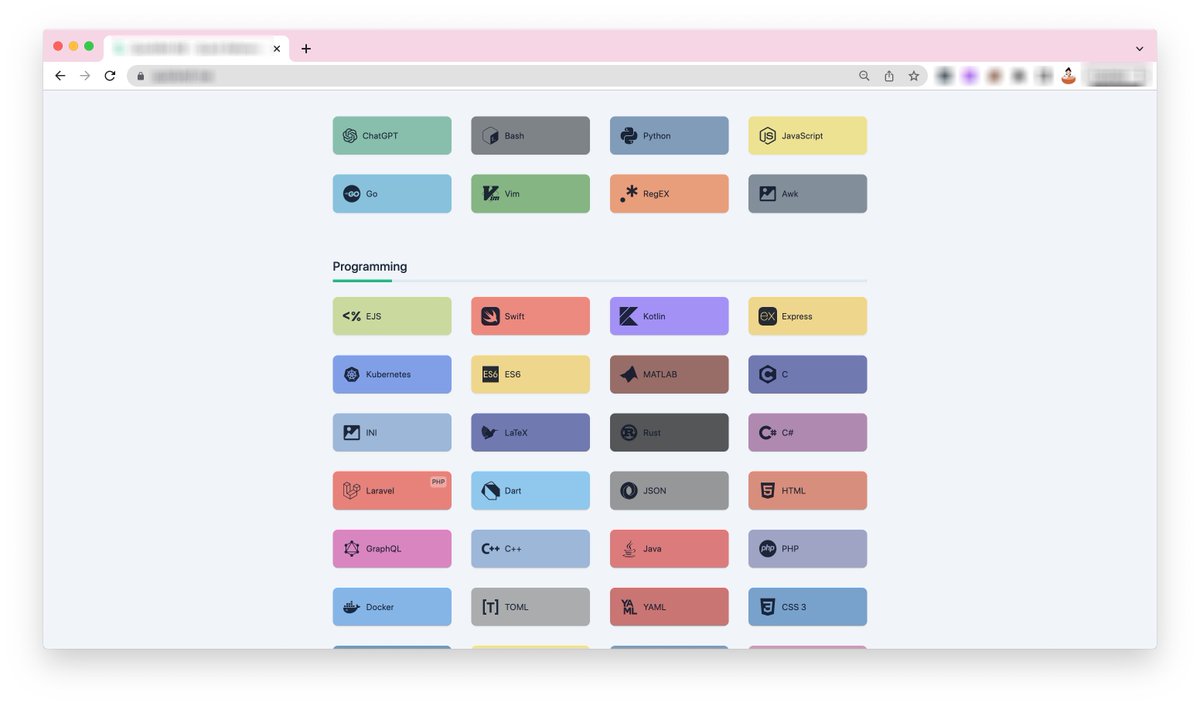Click the JavaScript JS hexagon icon
This screenshot has width=1200, height=706.
[767, 136]
